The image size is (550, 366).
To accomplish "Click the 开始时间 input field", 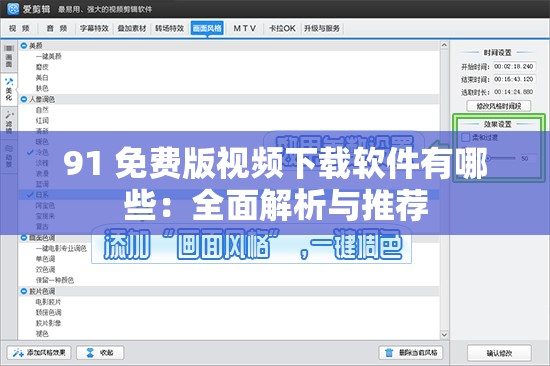I will (514, 66).
